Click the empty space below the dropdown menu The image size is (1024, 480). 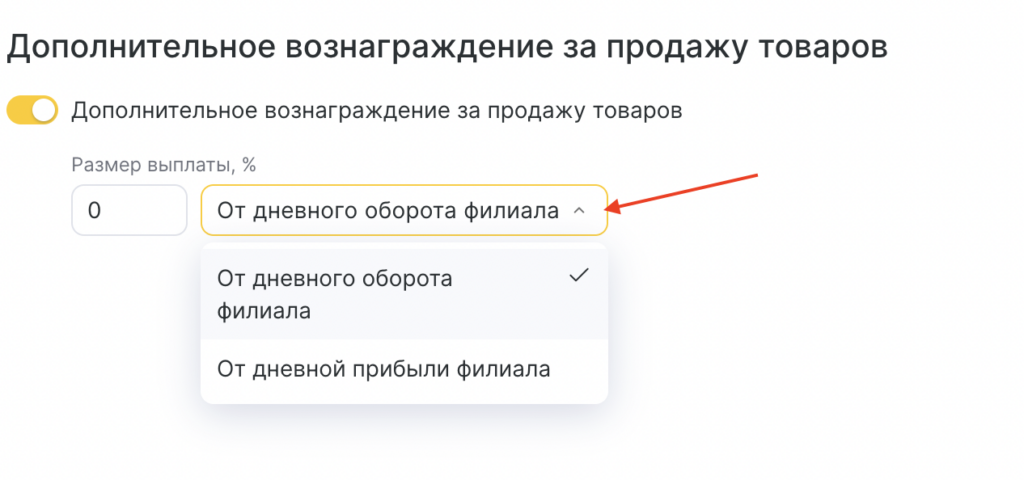[x=404, y=445]
